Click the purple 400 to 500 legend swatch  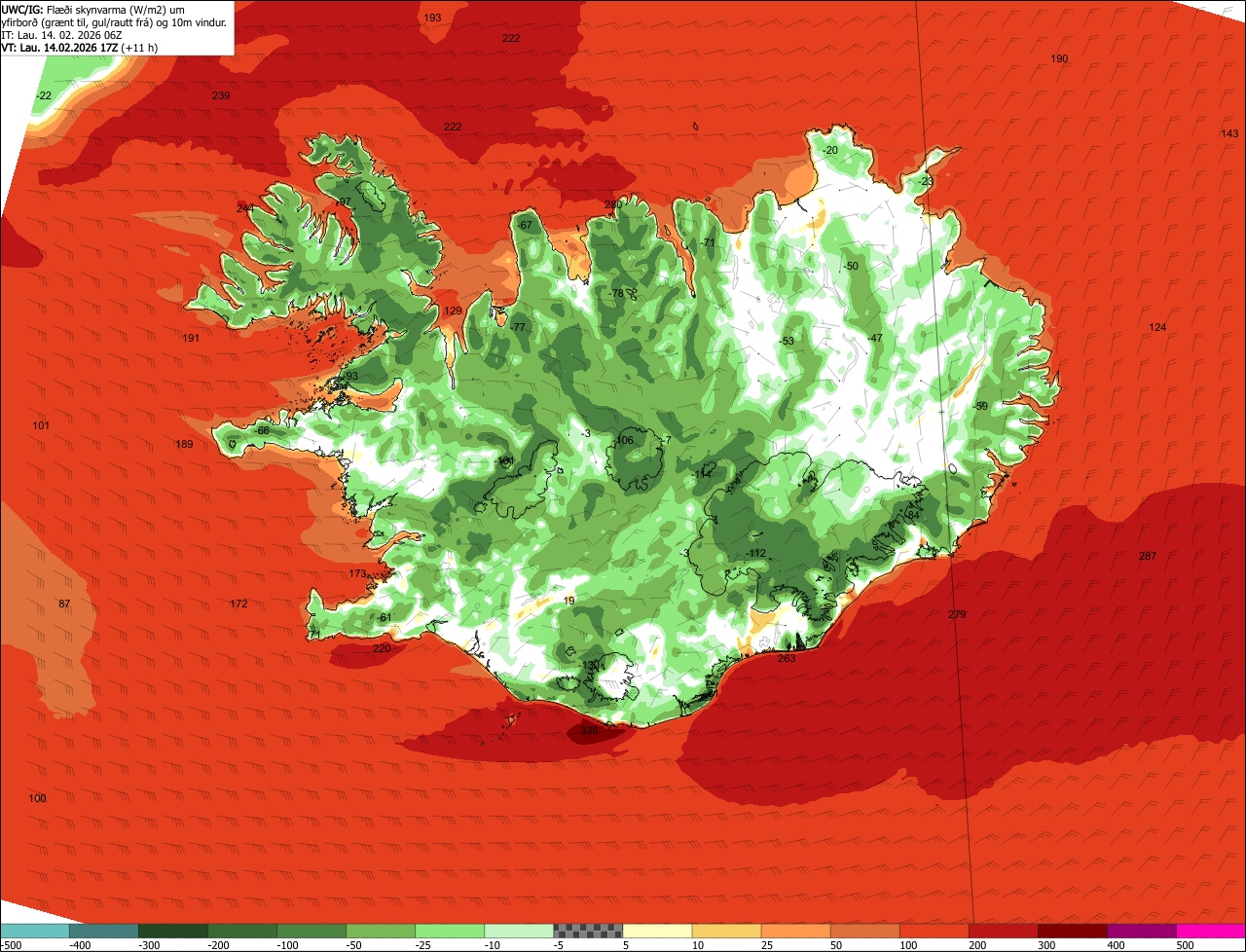tap(1140, 931)
